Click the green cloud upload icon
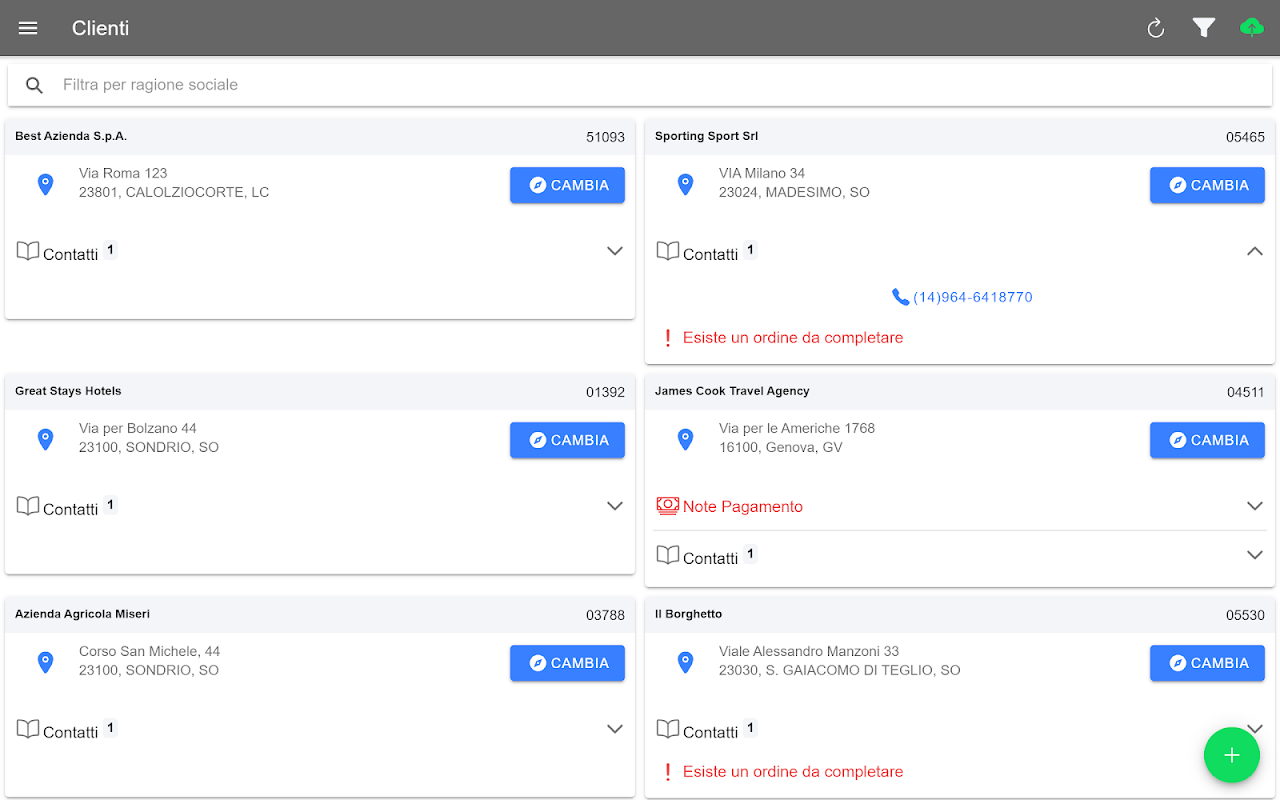Image resolution: width=1280 pixels, height=800 pixels. [1251, 28]
